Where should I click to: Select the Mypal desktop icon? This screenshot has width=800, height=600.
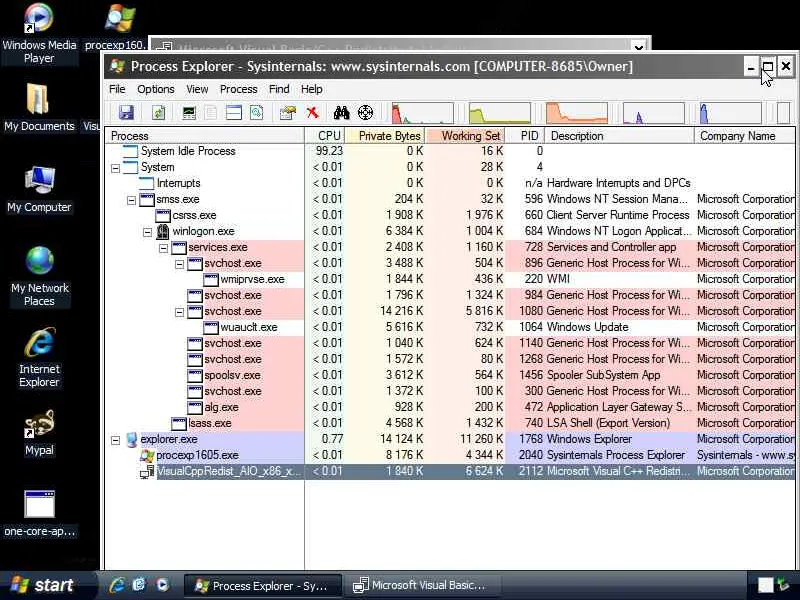(x=39, y=433)
